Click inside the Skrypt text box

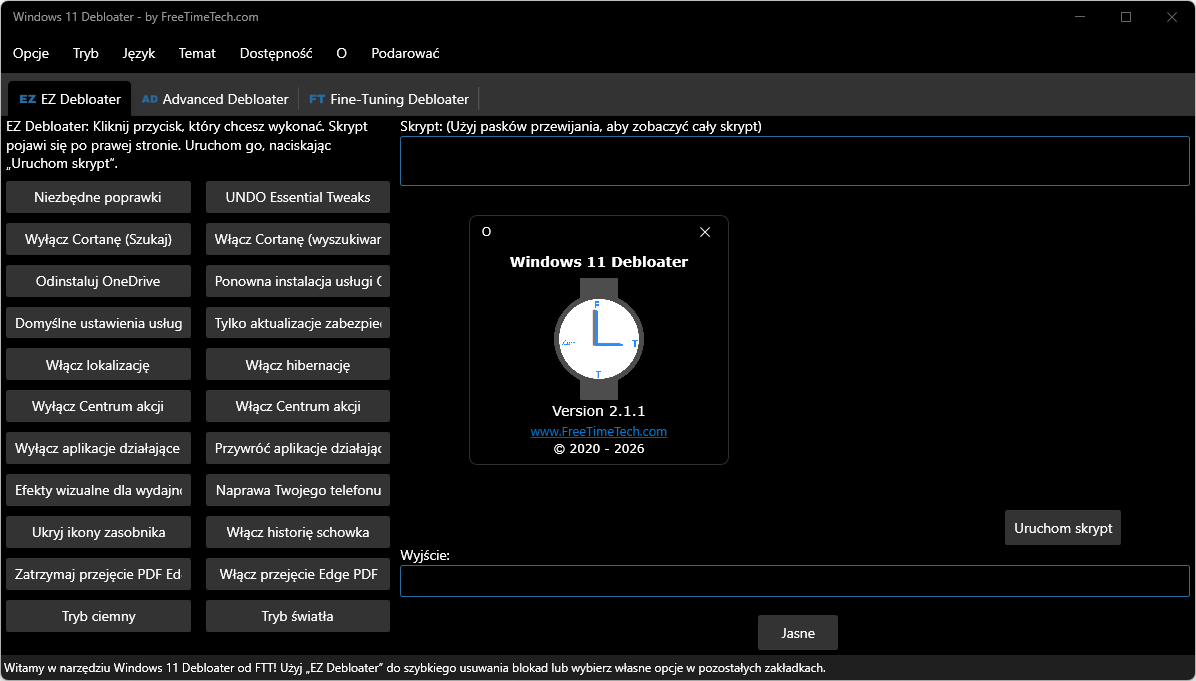click(x=794, y=161)
